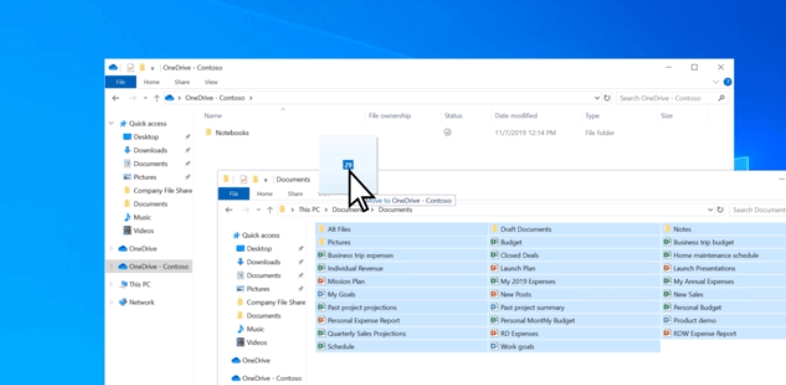Click the folder icon of Notes
Viewport: 786px width, 385px height.
pyautogui.click(x=667, y=229)
